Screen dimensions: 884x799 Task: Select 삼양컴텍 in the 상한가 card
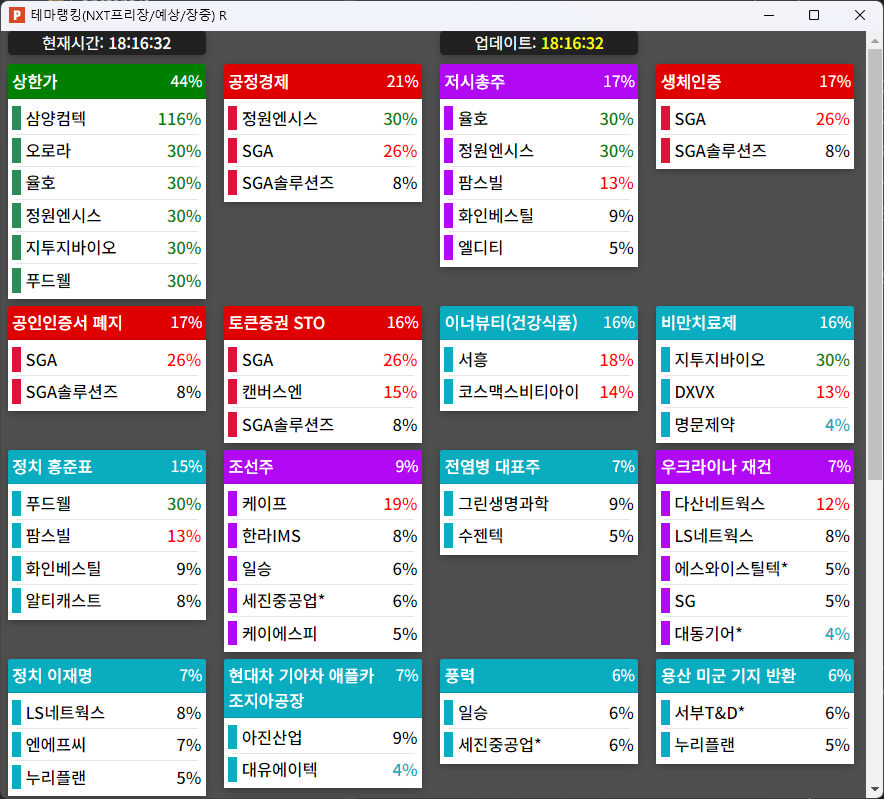click(107, 119)
